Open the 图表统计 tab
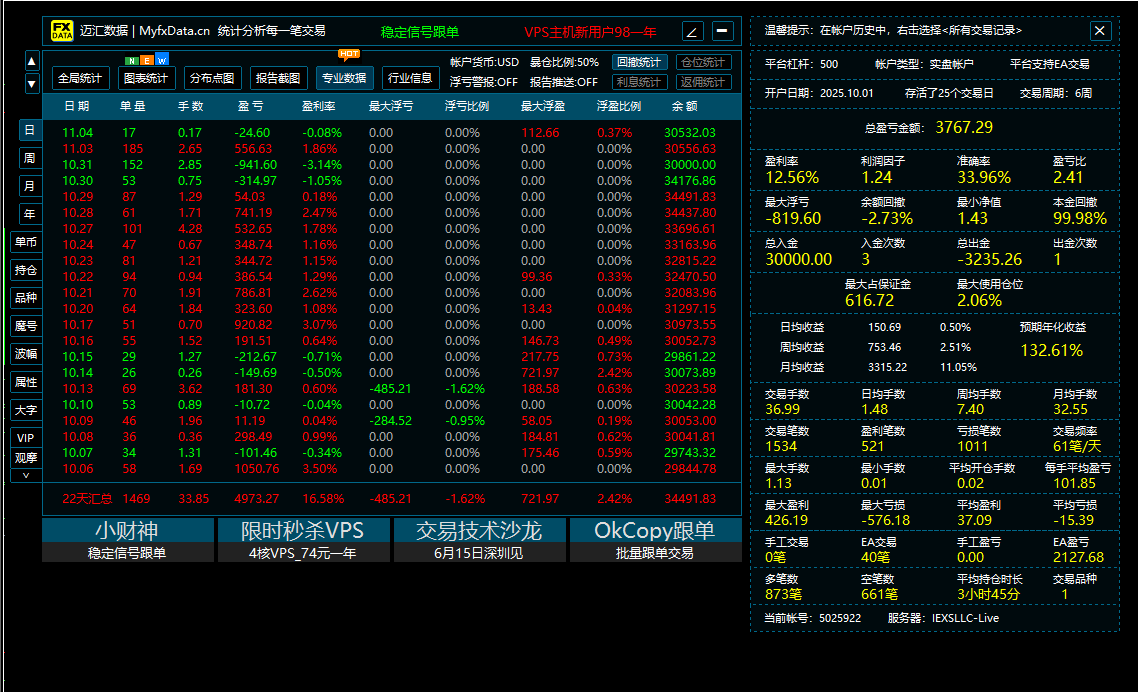 tap(146, 78)
